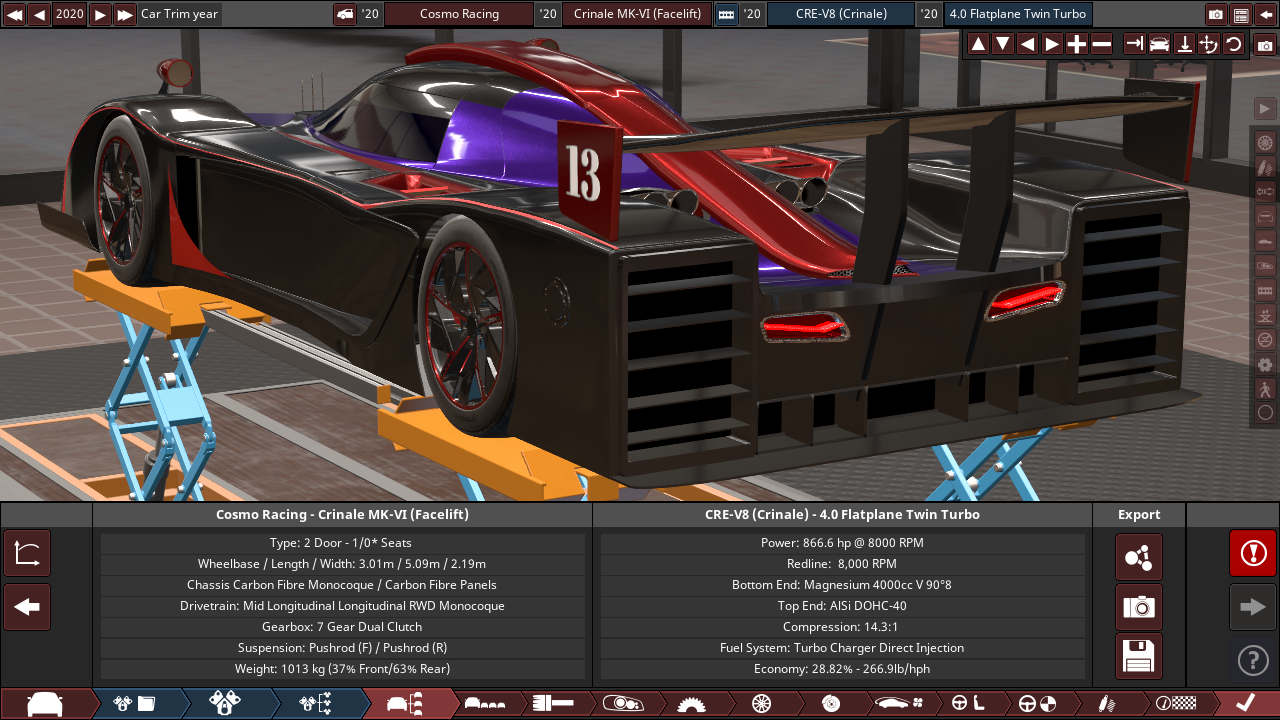Click the greyed next arrow button
This screenshot has height=720, width=1280.
click(1253, 607)
